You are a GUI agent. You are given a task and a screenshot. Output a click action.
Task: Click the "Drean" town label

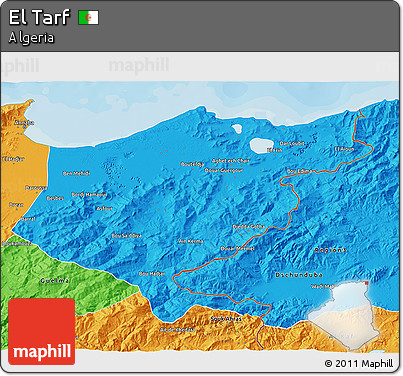point(16,205)
